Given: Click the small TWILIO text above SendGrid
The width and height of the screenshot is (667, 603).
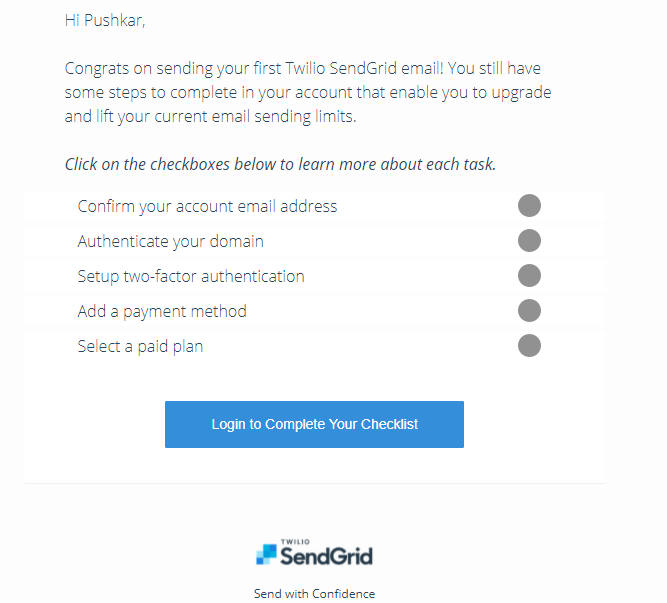Looking at the screenshot, I should coord(295,542).
